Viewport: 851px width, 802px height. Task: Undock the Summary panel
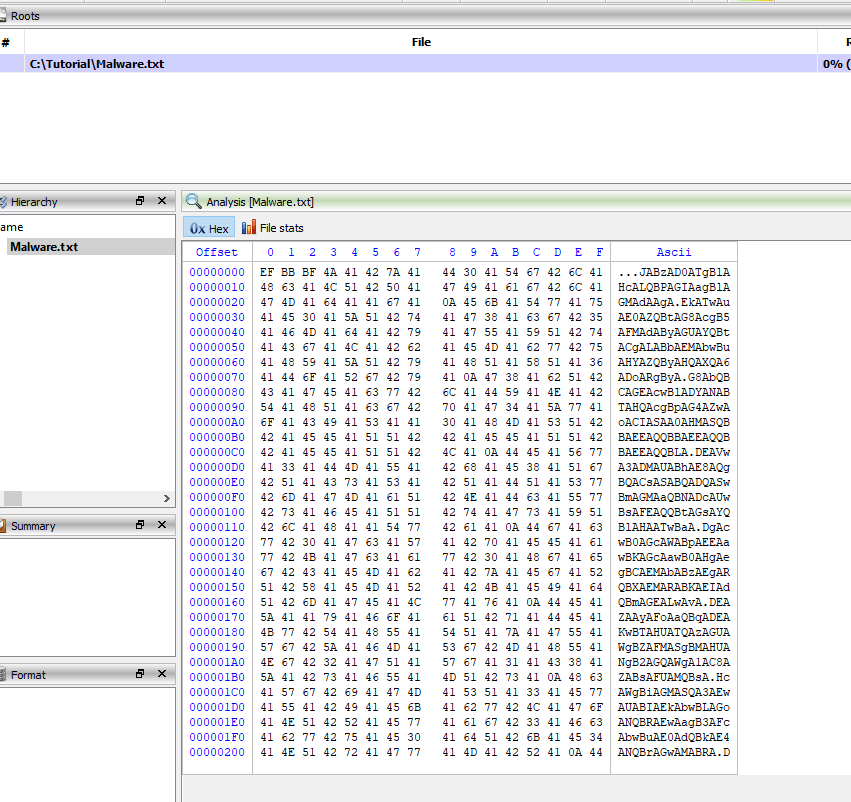click(x=141, y=525)
